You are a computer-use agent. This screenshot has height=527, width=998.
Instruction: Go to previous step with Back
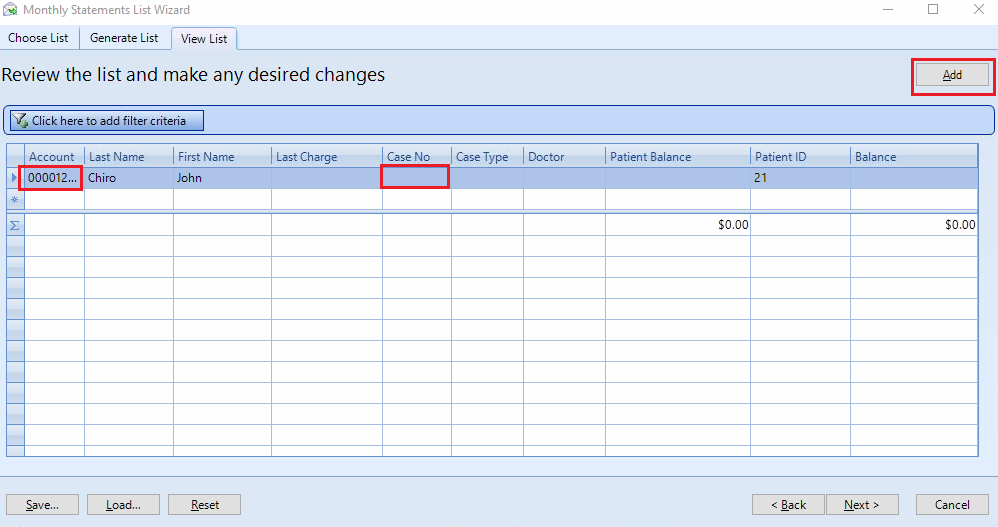point(788,505)
